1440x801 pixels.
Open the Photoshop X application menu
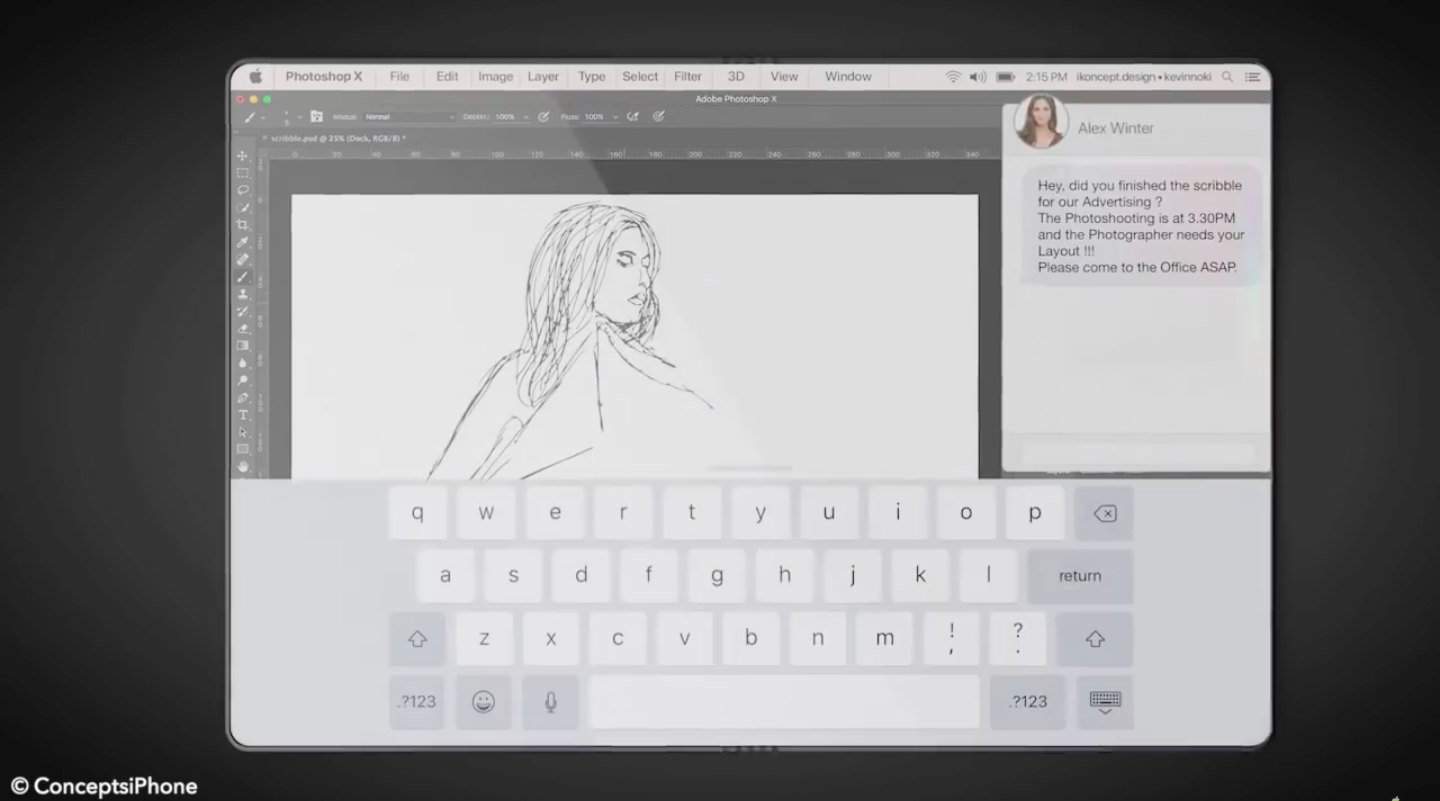pyautogui.click(x=324, y=77)
